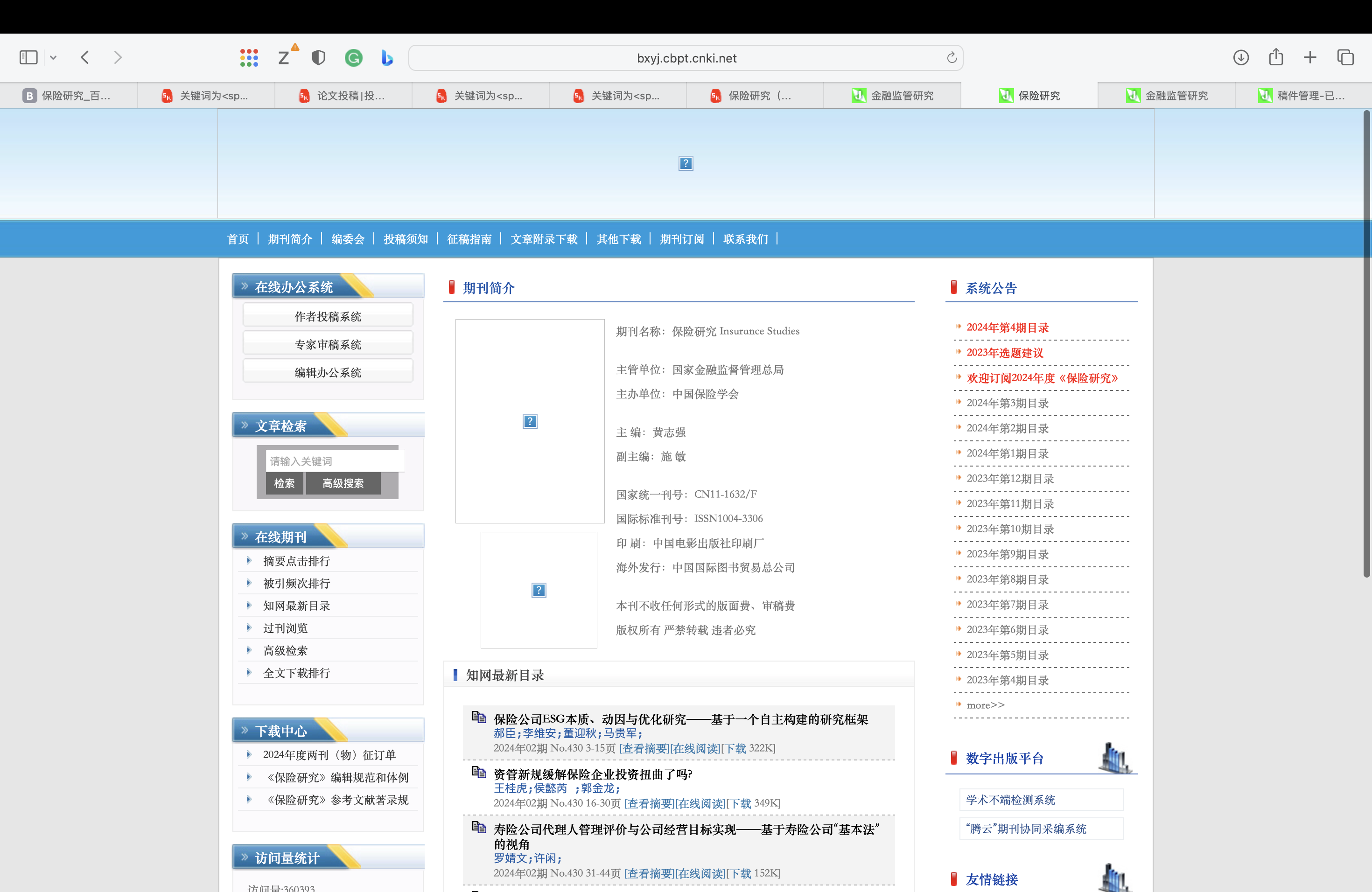
Task: Open a new tab with plus icon
Action: coord(1310,58)
